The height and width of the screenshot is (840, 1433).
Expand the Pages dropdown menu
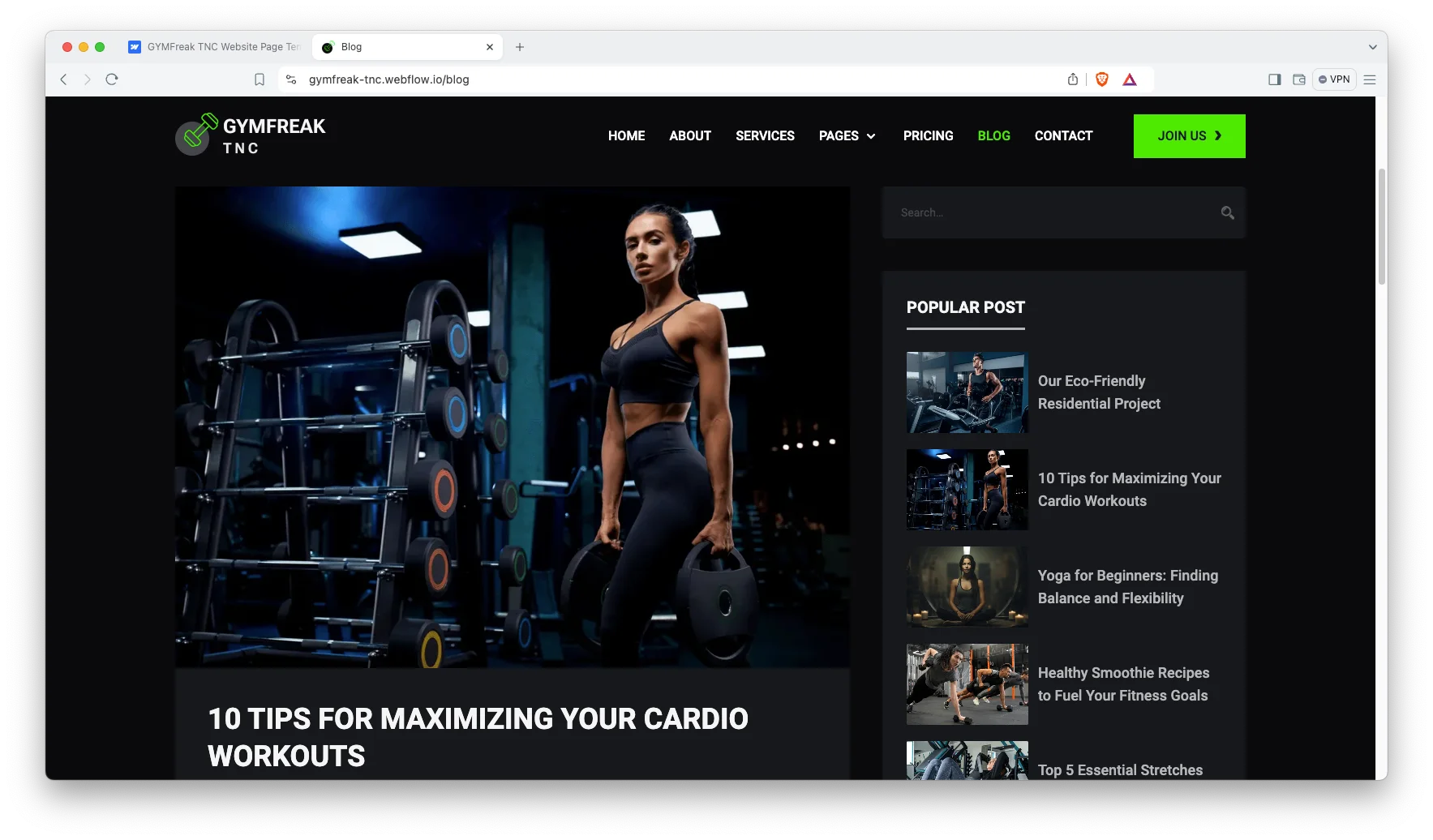(847, 136)
